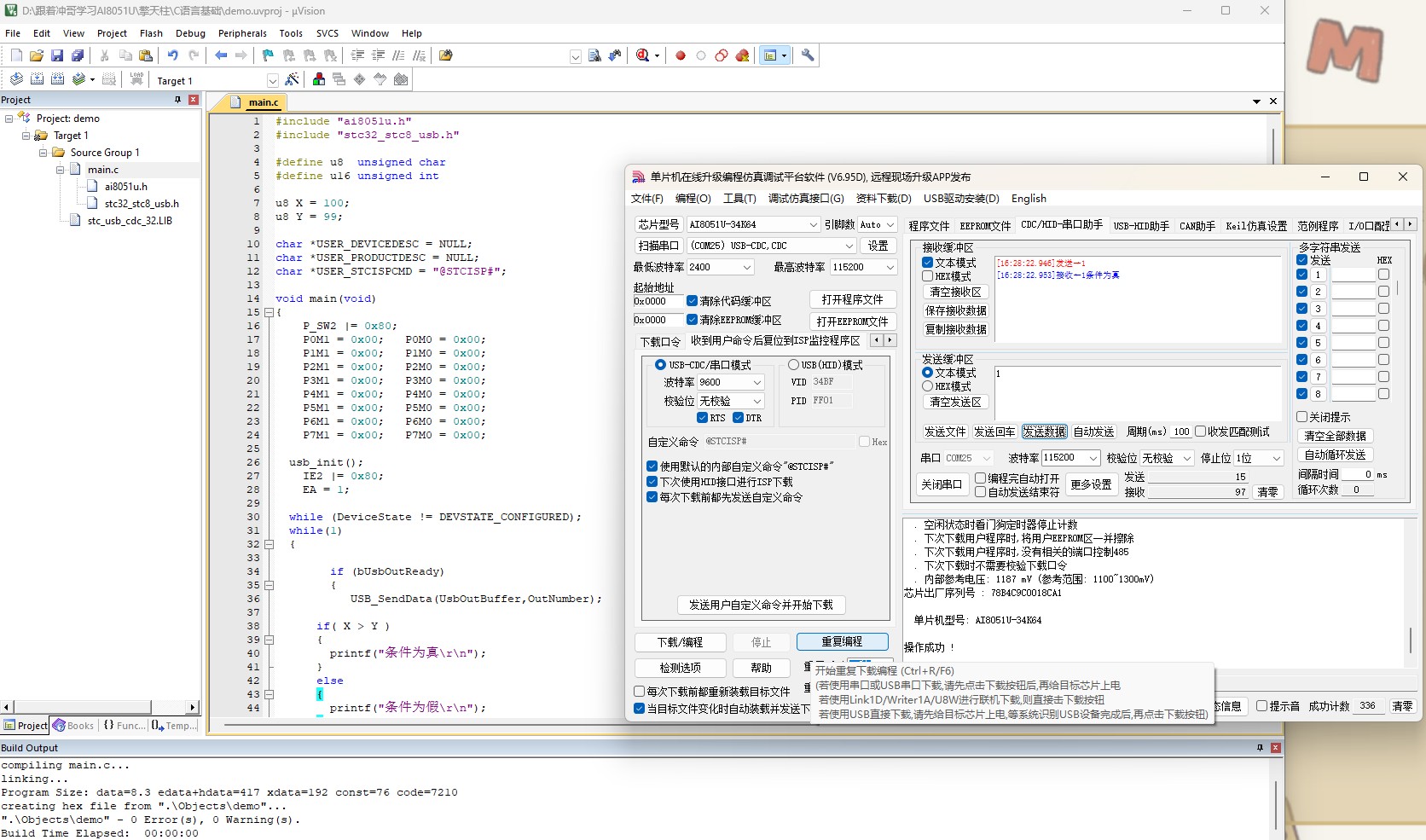Click the 打开程序文件 button
The image size is (1426, 840).
853,299
